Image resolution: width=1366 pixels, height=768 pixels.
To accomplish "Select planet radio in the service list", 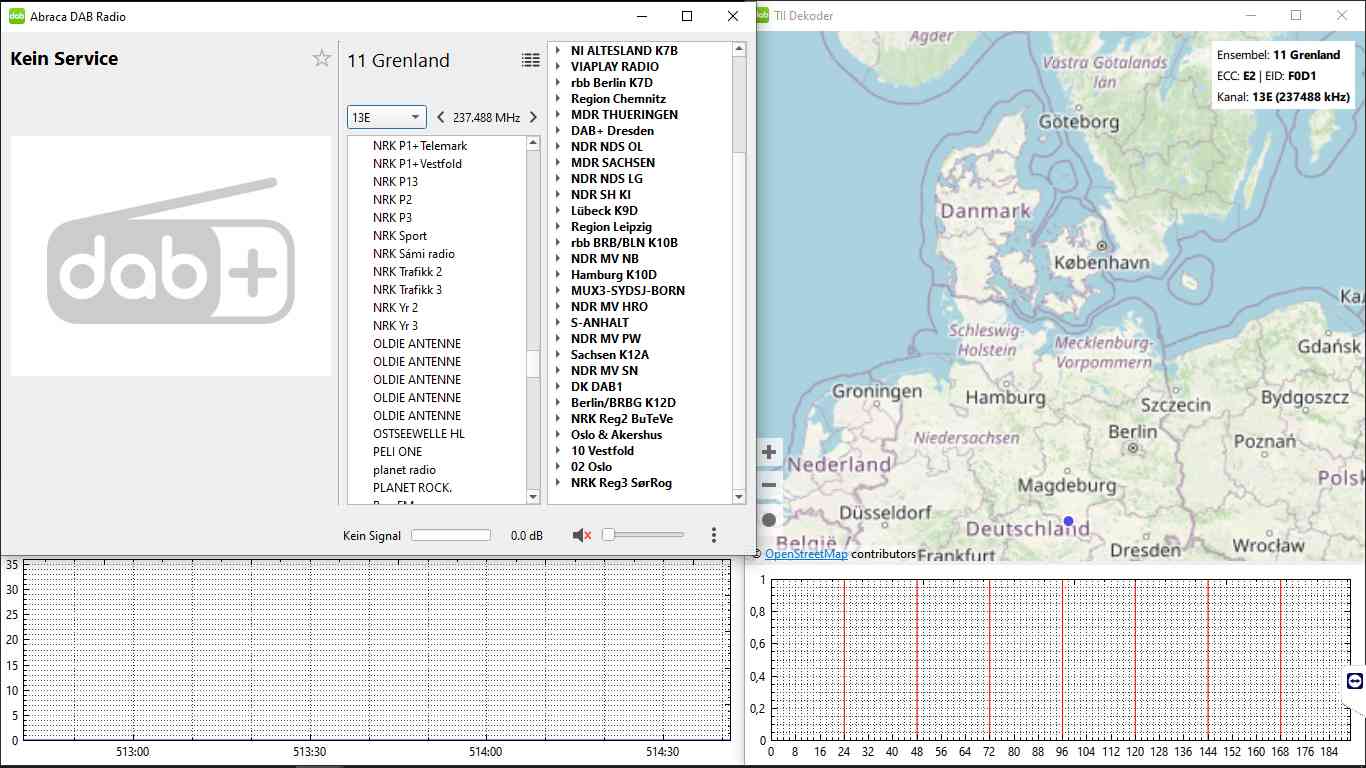I will (404, 470).
